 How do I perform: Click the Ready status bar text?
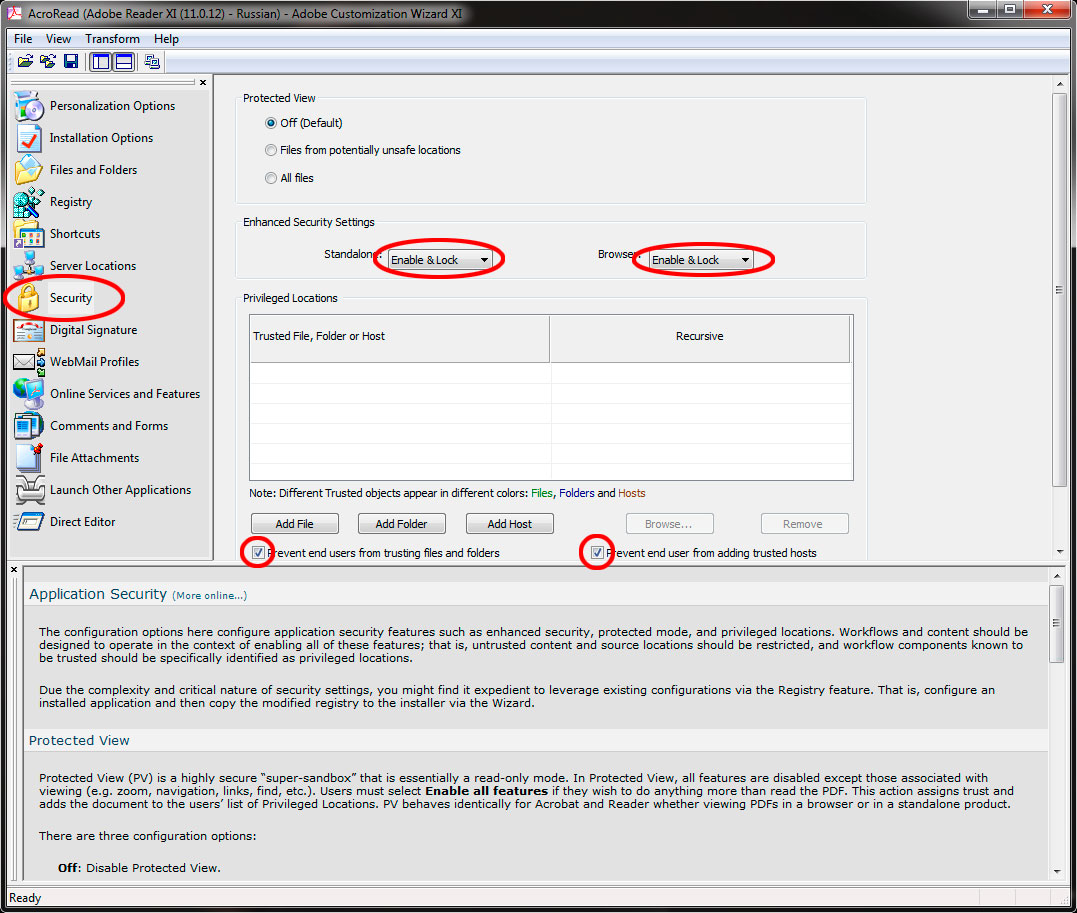coord(25,898)
